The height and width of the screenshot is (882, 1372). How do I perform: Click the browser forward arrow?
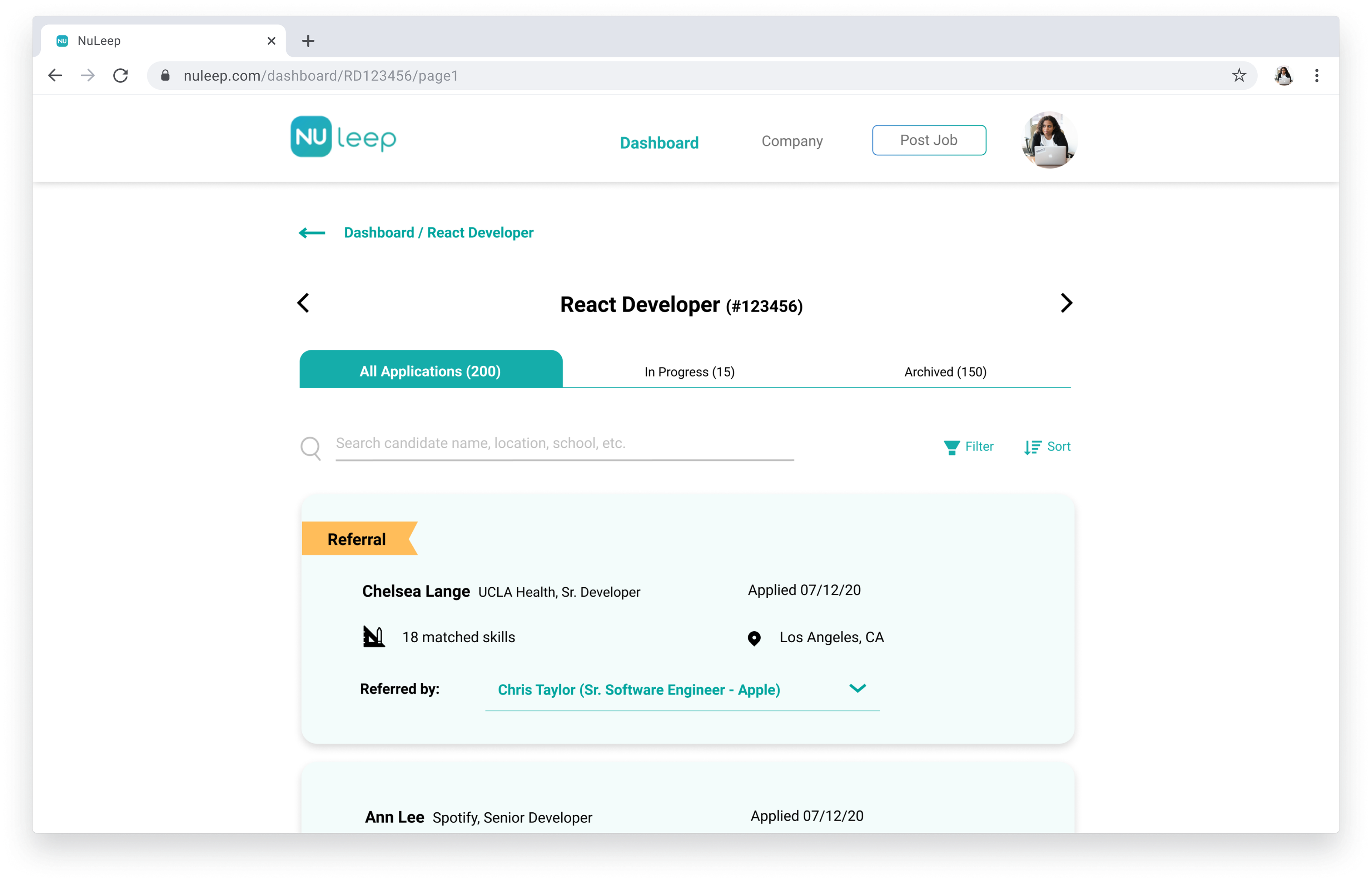[x=88, y=76]
